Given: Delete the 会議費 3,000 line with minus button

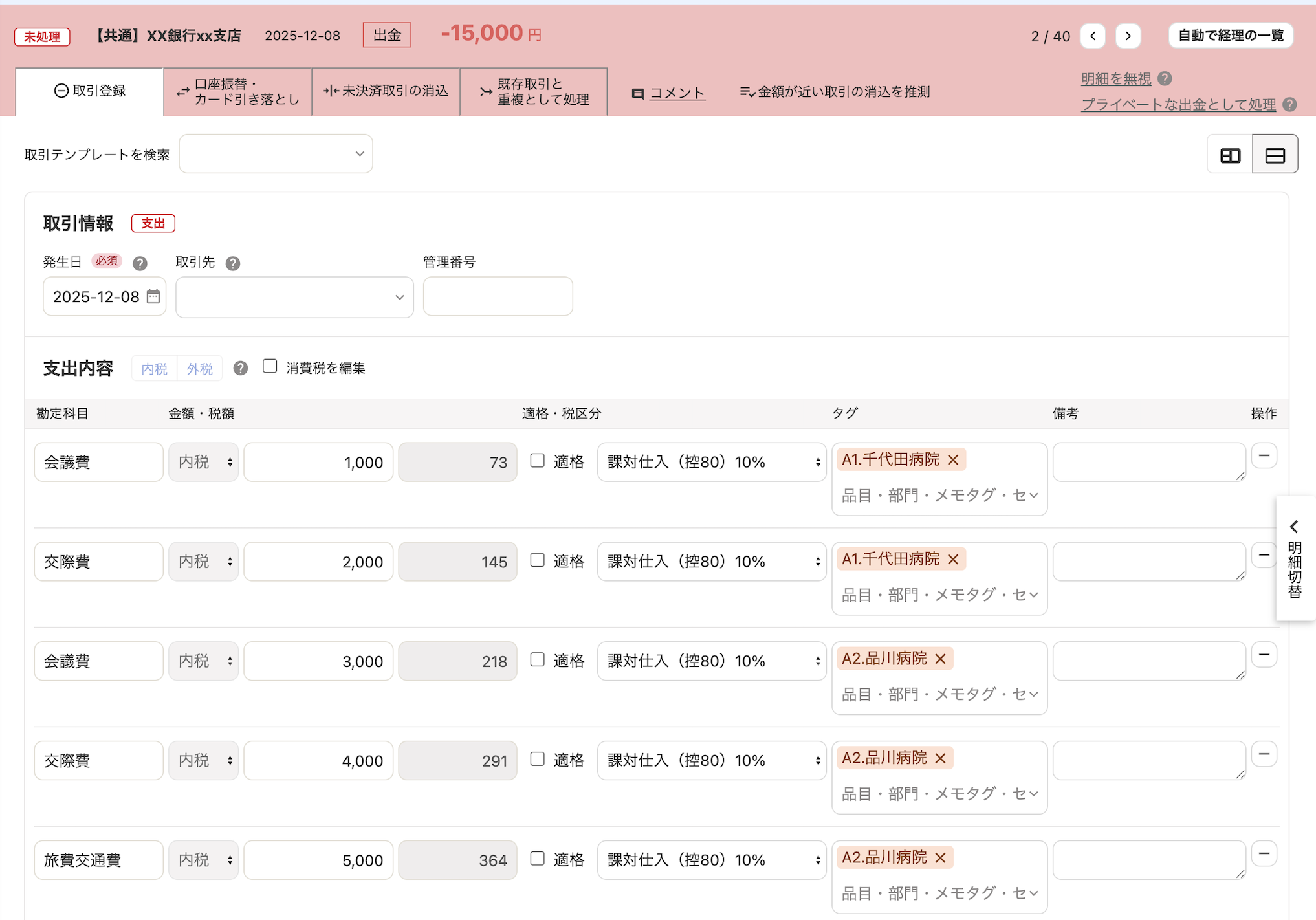Looking at the screenshot, I should 1264,655.
